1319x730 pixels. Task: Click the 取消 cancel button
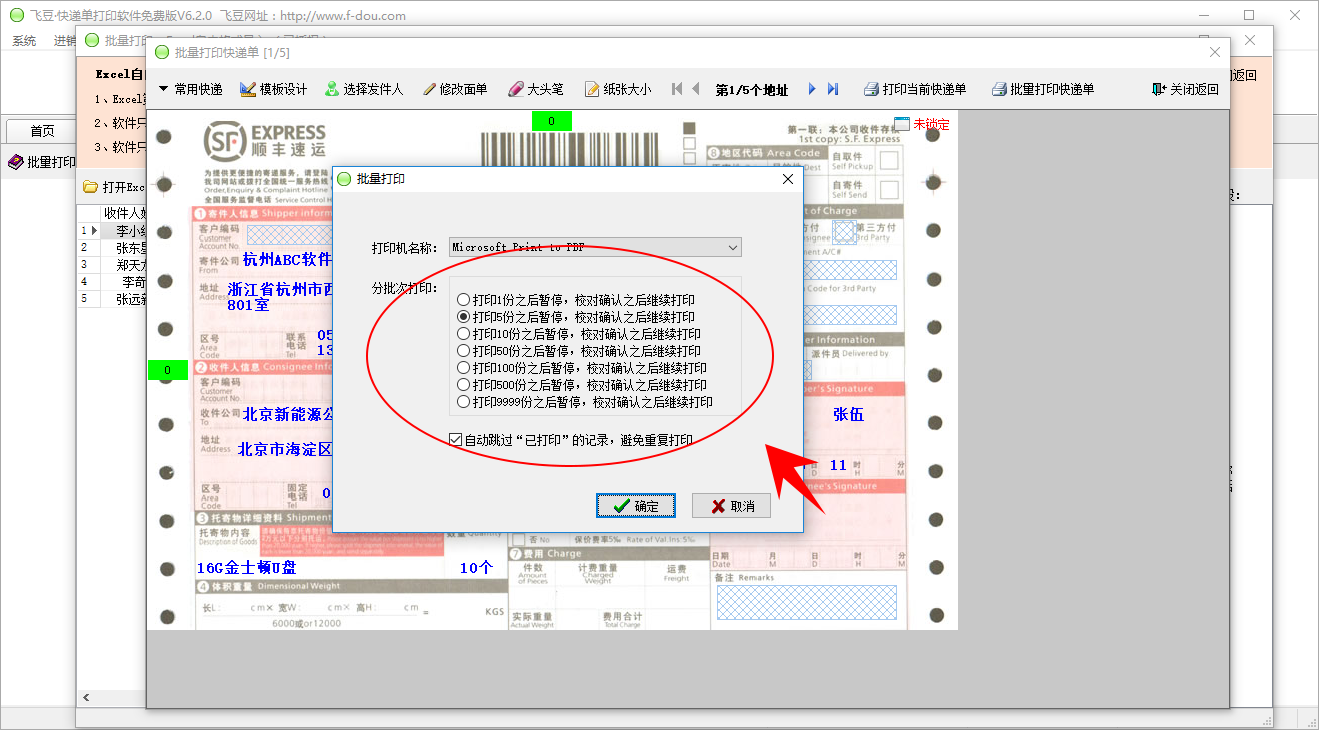click(x=732, y=506)
